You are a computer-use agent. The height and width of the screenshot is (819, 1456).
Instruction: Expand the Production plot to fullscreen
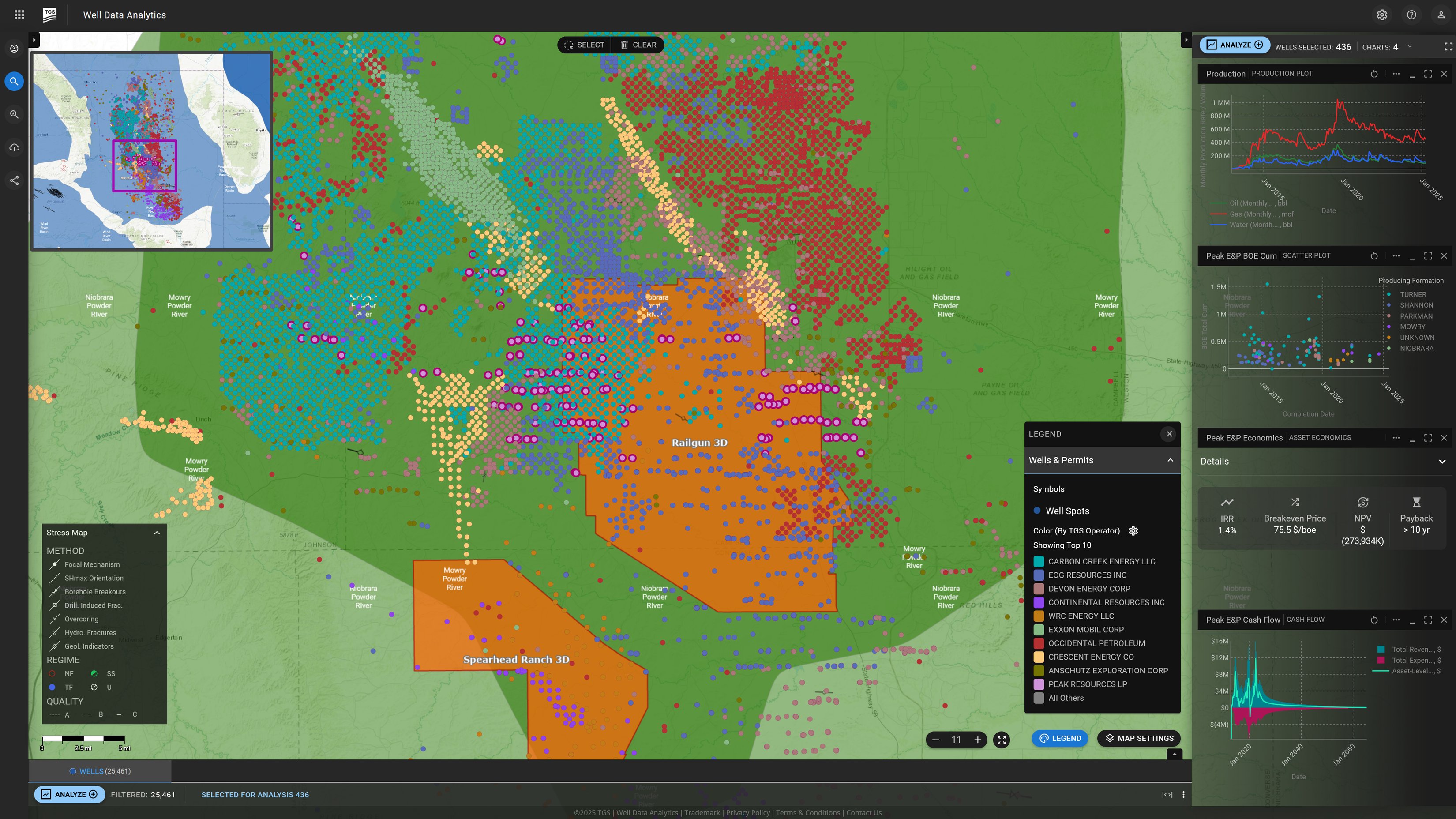coord(1428,74)
